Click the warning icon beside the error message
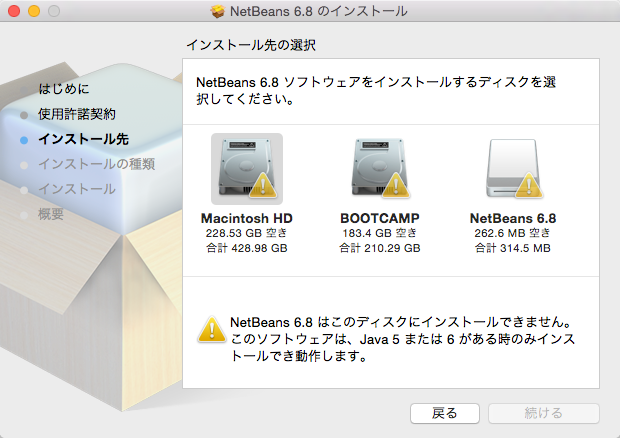 click(212, 329)
